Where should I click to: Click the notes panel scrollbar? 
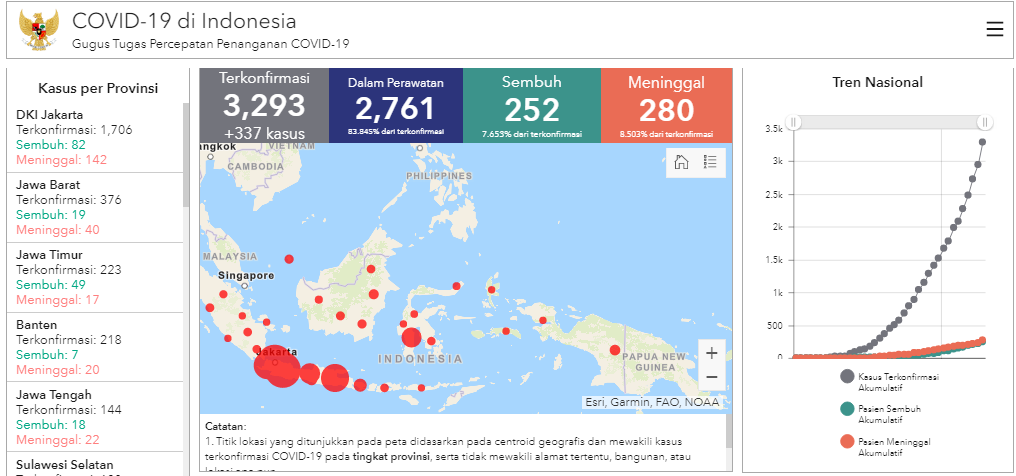pos(728,432)
